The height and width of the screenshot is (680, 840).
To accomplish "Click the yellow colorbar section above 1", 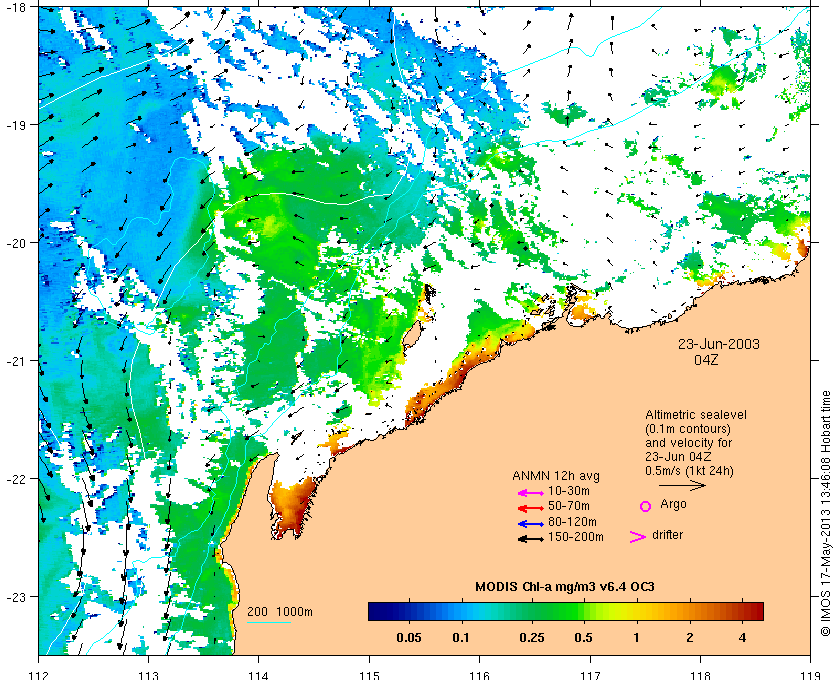I will tap(636, 611).
